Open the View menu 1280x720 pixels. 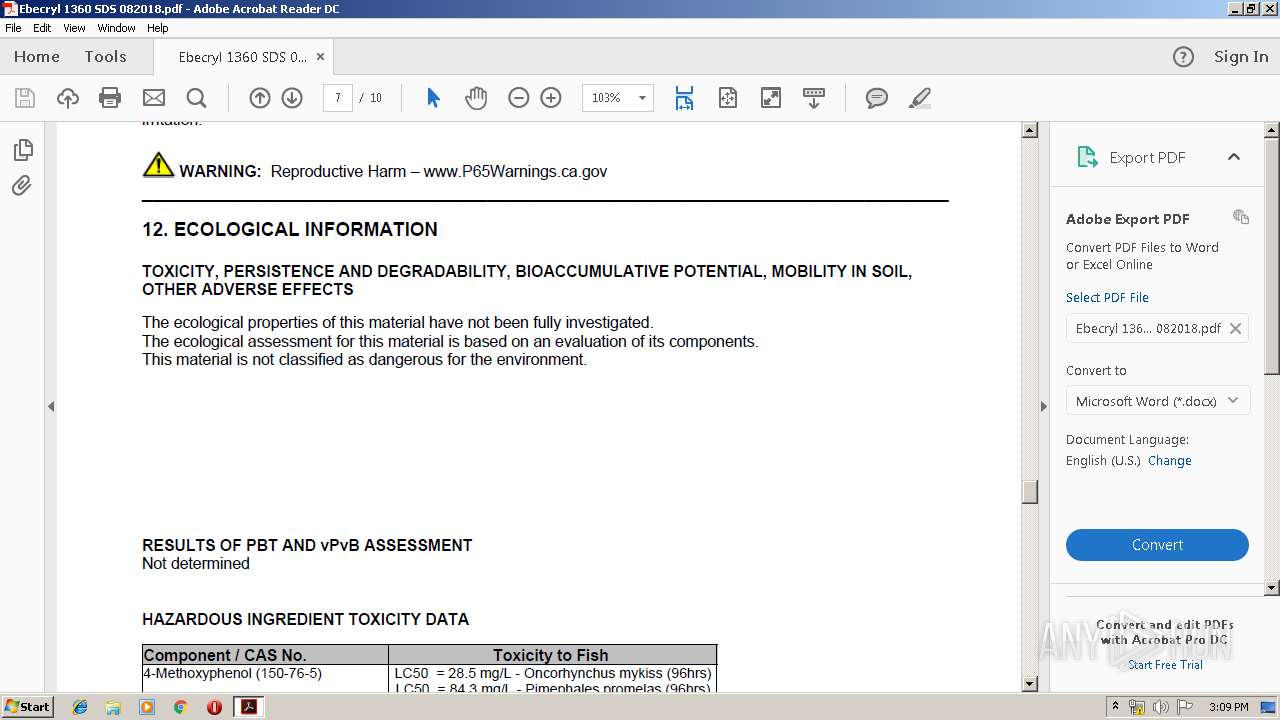[74, 28]
